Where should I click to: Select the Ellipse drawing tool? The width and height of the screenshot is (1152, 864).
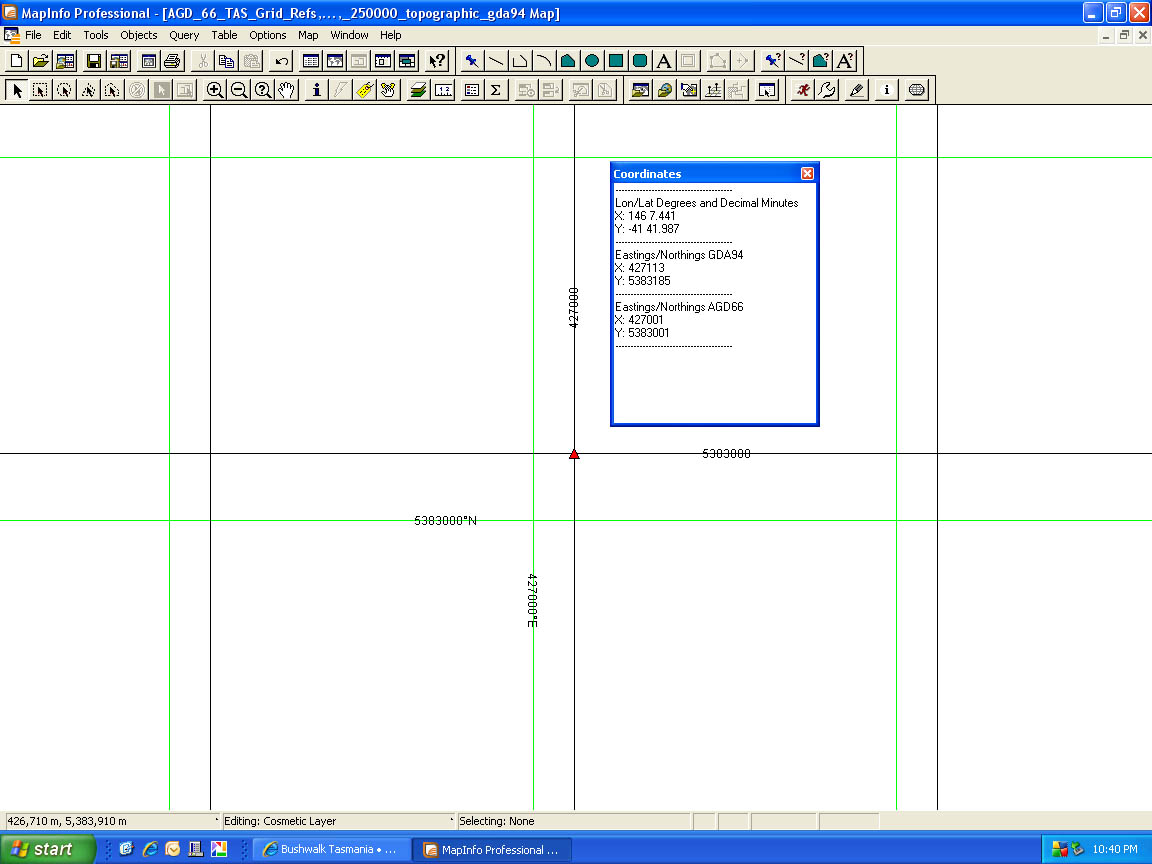[x=592, y=61]
